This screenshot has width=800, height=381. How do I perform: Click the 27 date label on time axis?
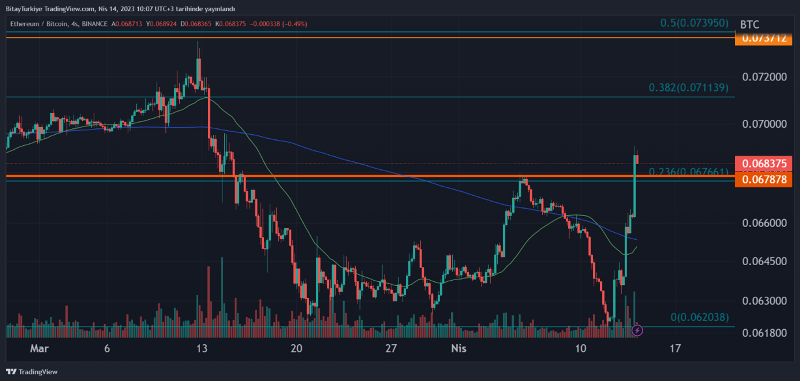click(x=391, y=349)
